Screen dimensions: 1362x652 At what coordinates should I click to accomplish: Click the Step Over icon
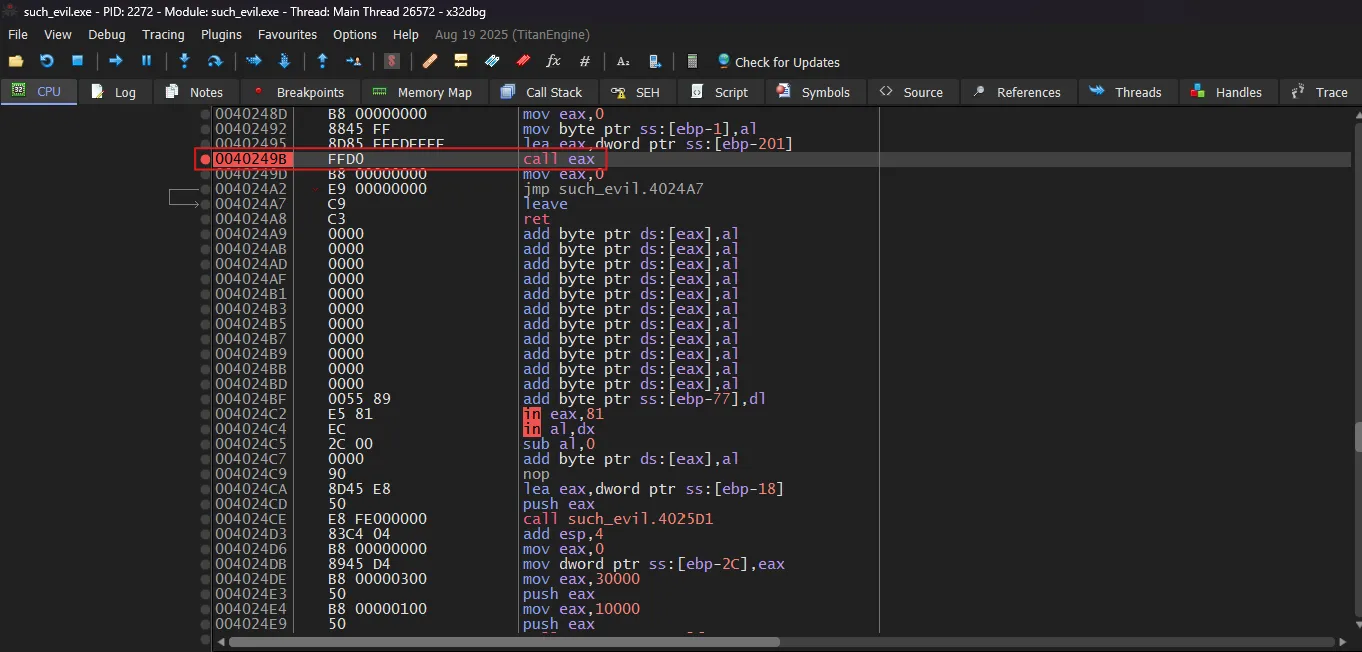tap(214, 61)
